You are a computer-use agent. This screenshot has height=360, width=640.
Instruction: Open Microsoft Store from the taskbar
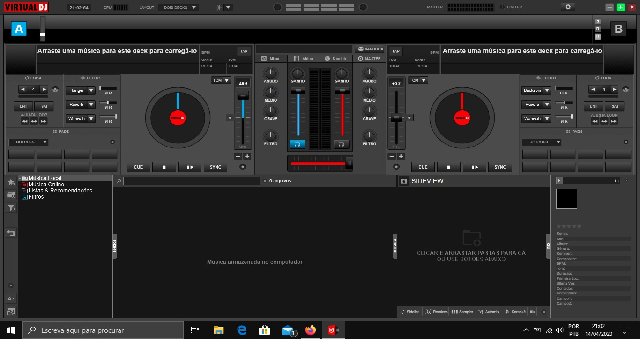tap(264, 330)
